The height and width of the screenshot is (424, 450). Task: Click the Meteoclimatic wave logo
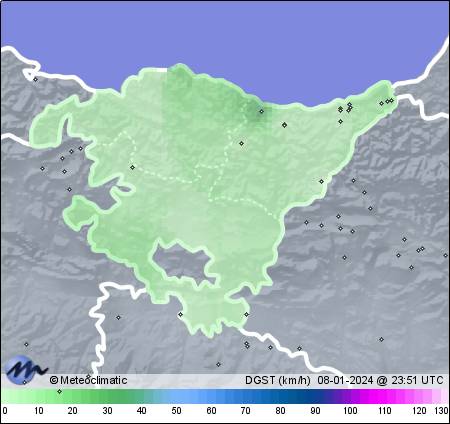click(x=26, y=368)
